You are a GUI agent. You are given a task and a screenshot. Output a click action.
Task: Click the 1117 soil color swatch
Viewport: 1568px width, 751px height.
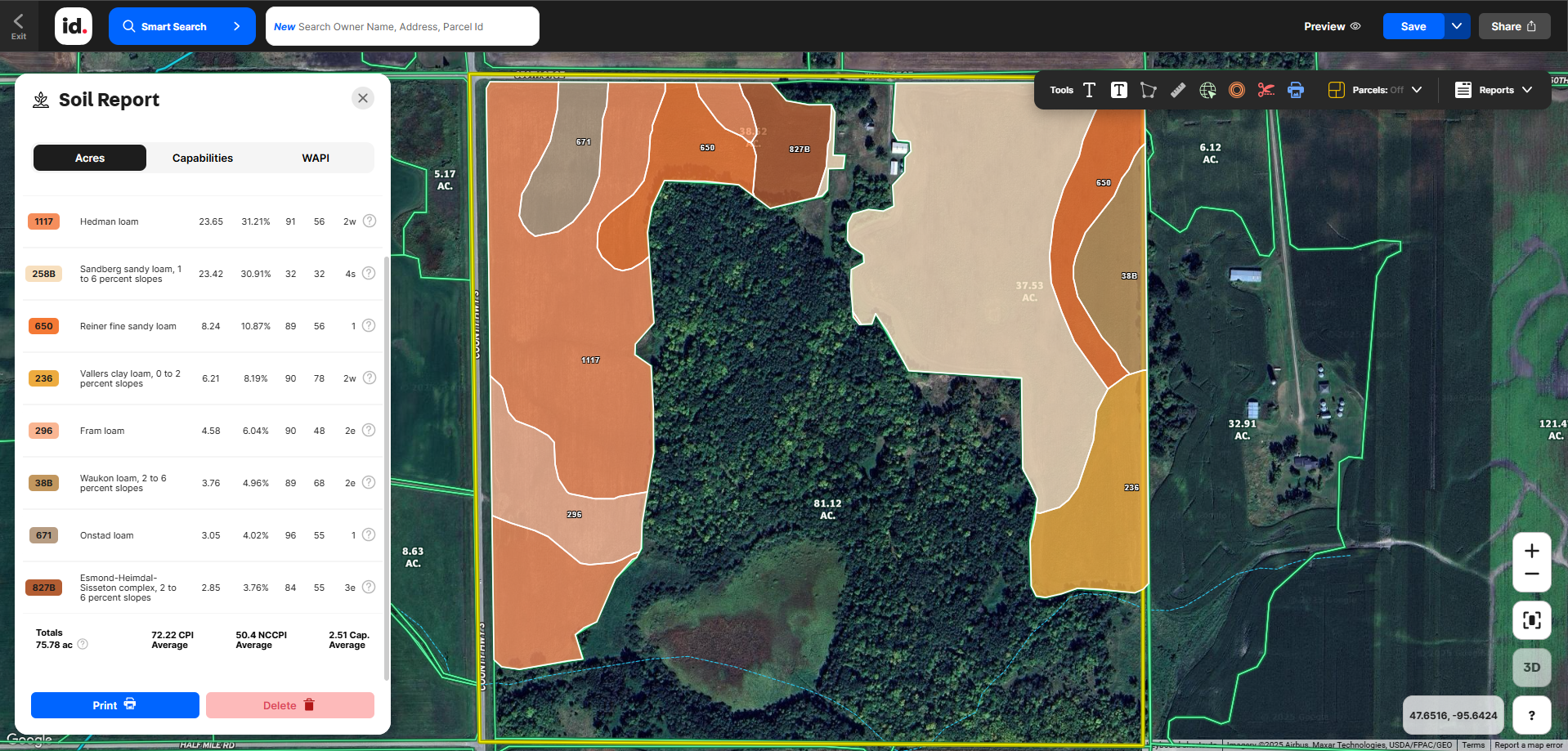point(44,221)
